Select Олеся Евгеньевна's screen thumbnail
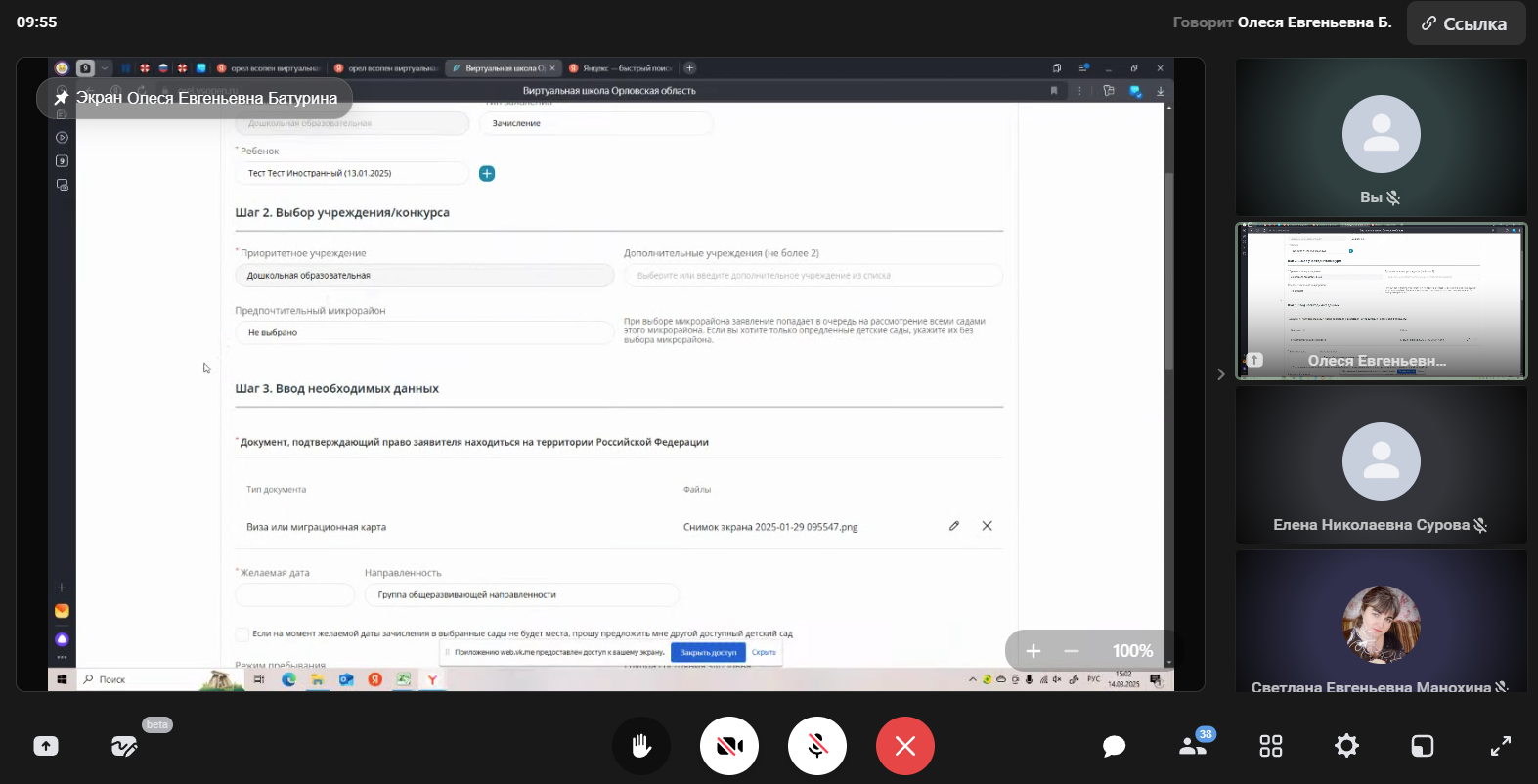 tap(1381, 301)
